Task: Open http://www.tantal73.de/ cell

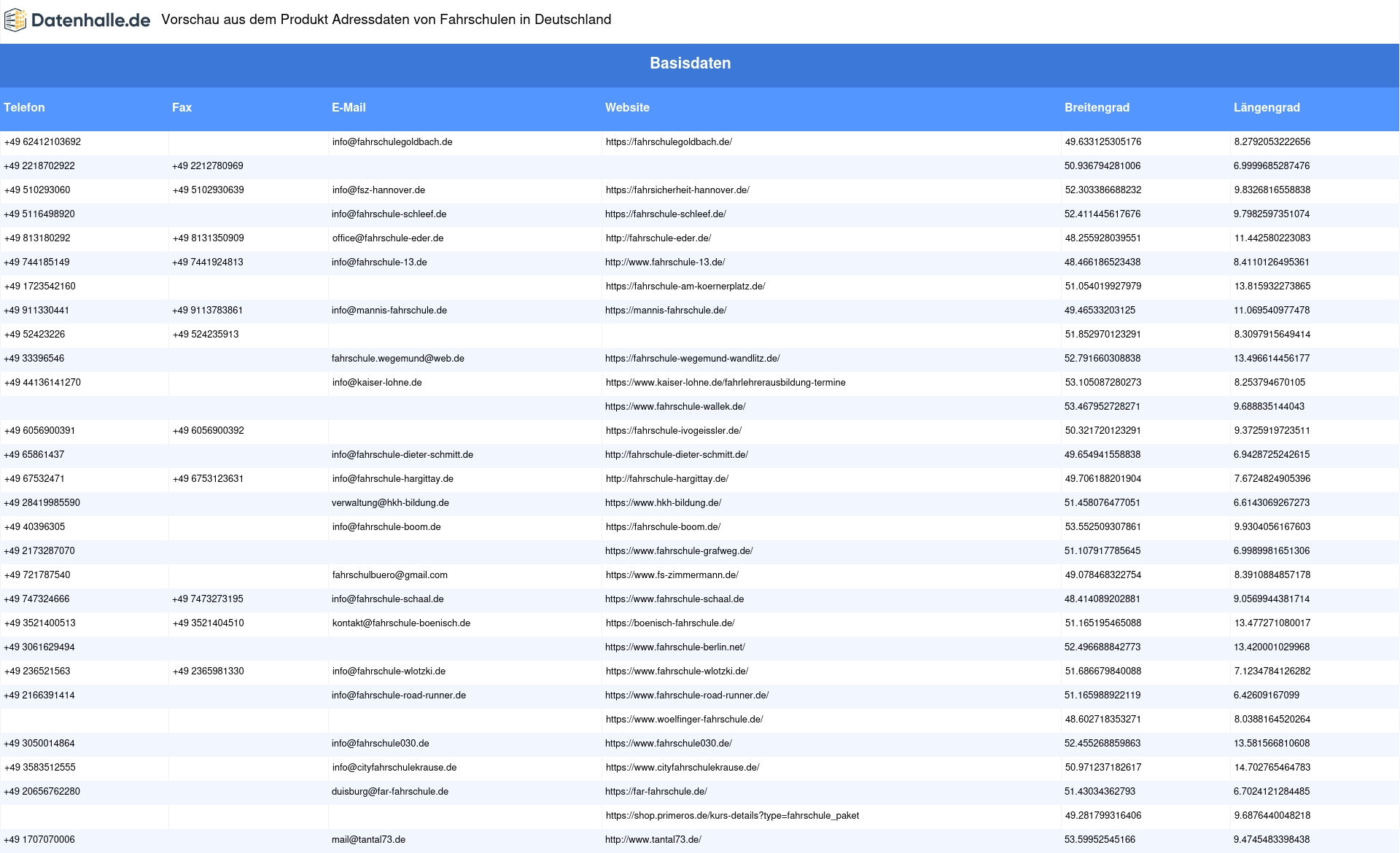Action: click(x=653, y=840)
